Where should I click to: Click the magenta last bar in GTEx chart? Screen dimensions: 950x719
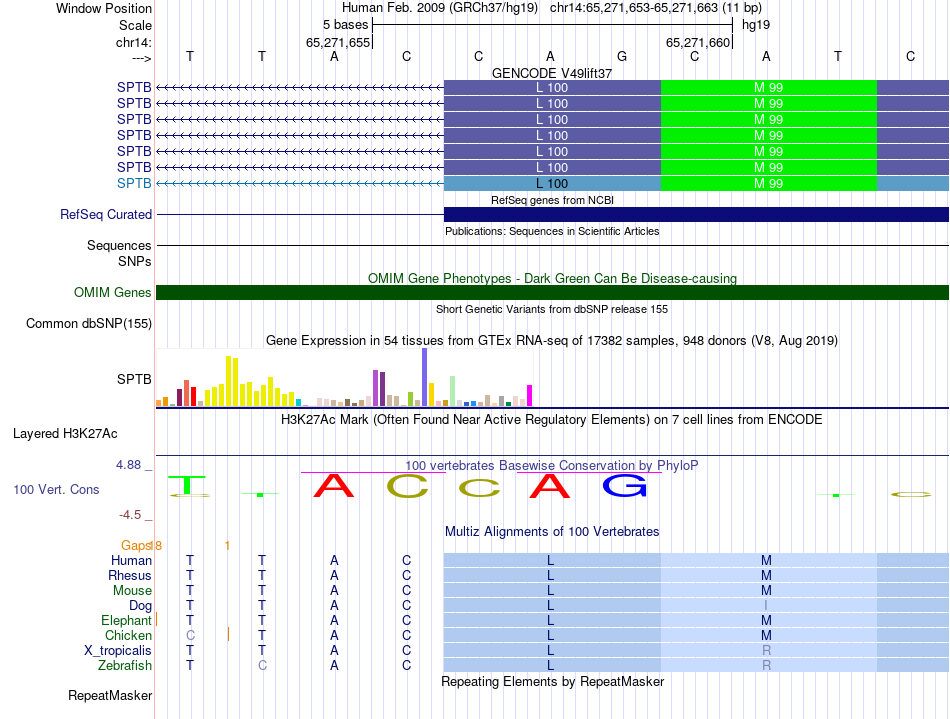pos(530,396)
